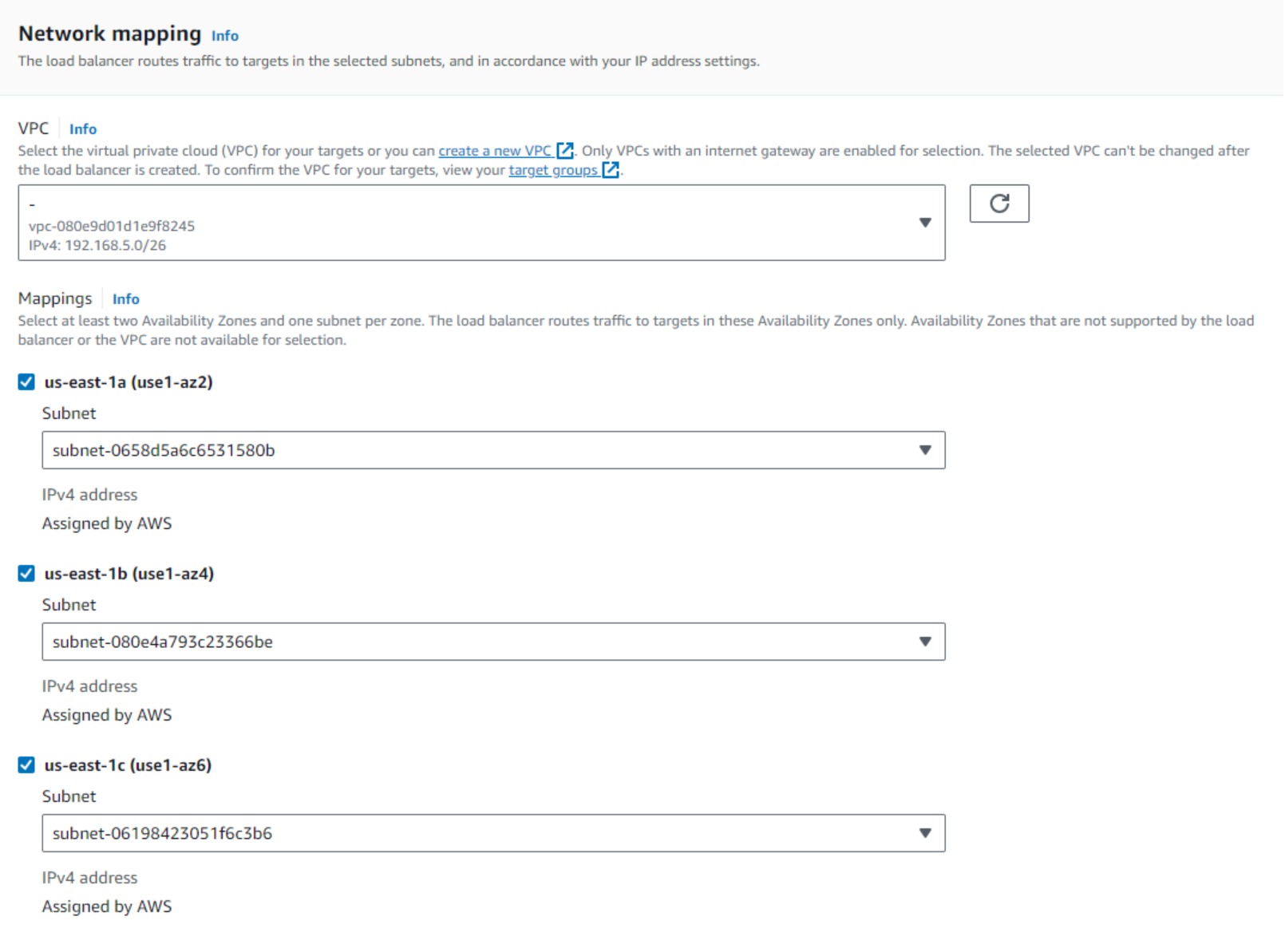Click external link icon beside target groups
This screenshot has height=952, width=1285.
pyautogui.click(x=611, y=170)
